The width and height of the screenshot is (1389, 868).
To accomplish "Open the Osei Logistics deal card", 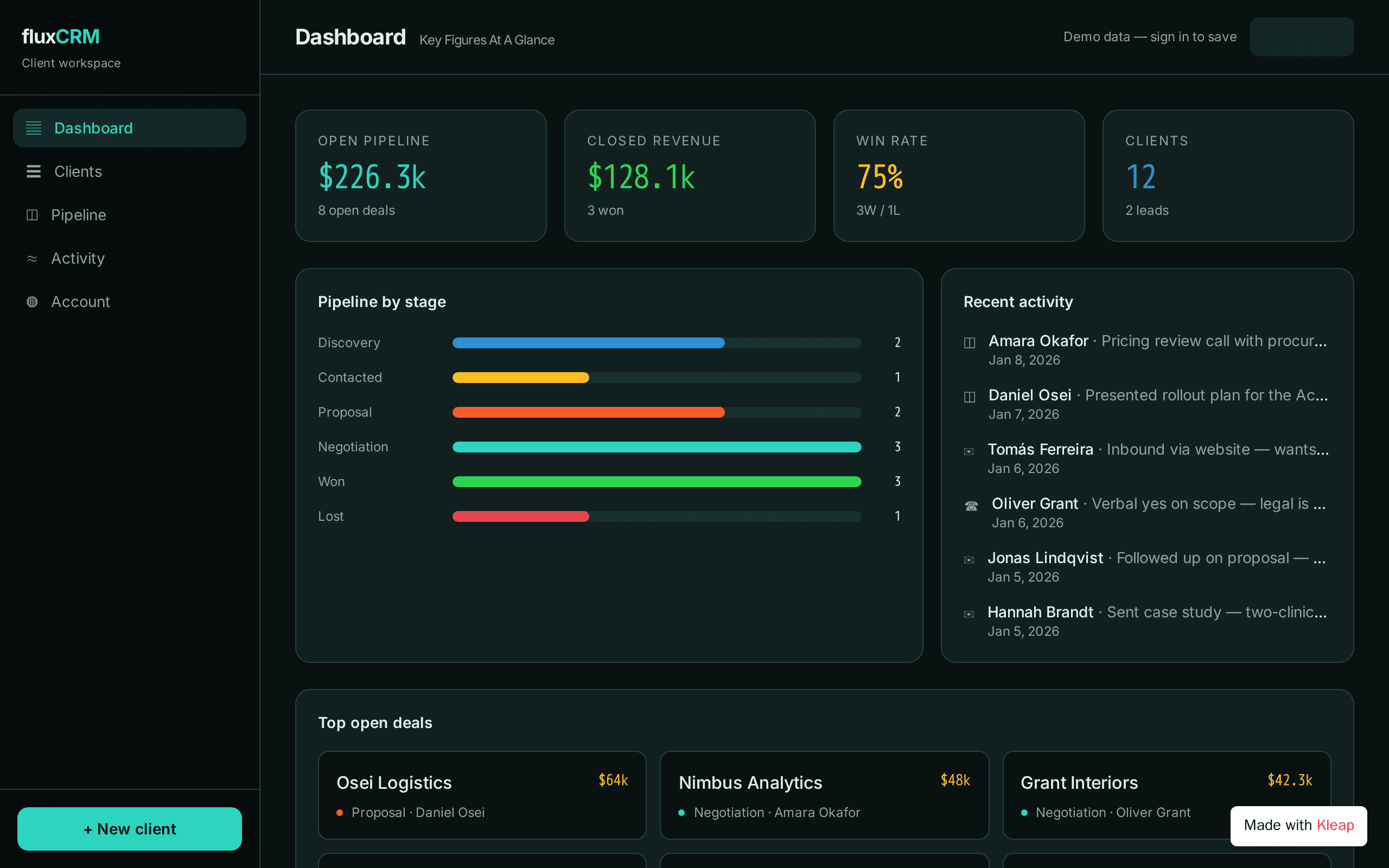I will pos(482,795).
